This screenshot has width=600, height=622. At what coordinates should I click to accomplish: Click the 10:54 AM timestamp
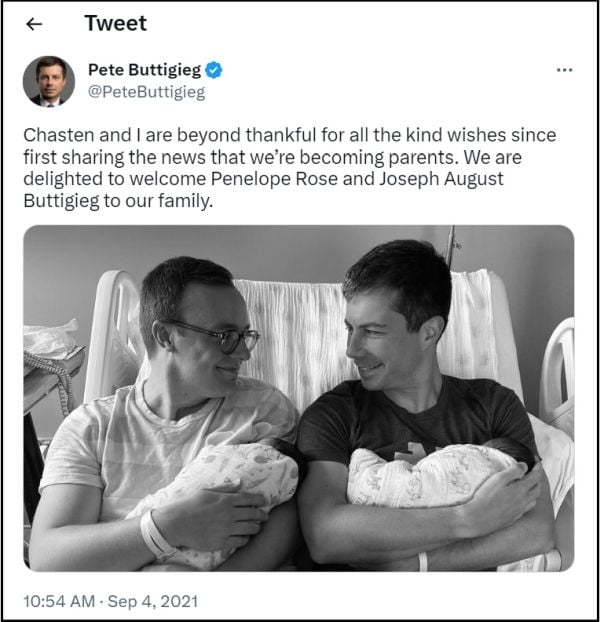(x=59, y=602)
